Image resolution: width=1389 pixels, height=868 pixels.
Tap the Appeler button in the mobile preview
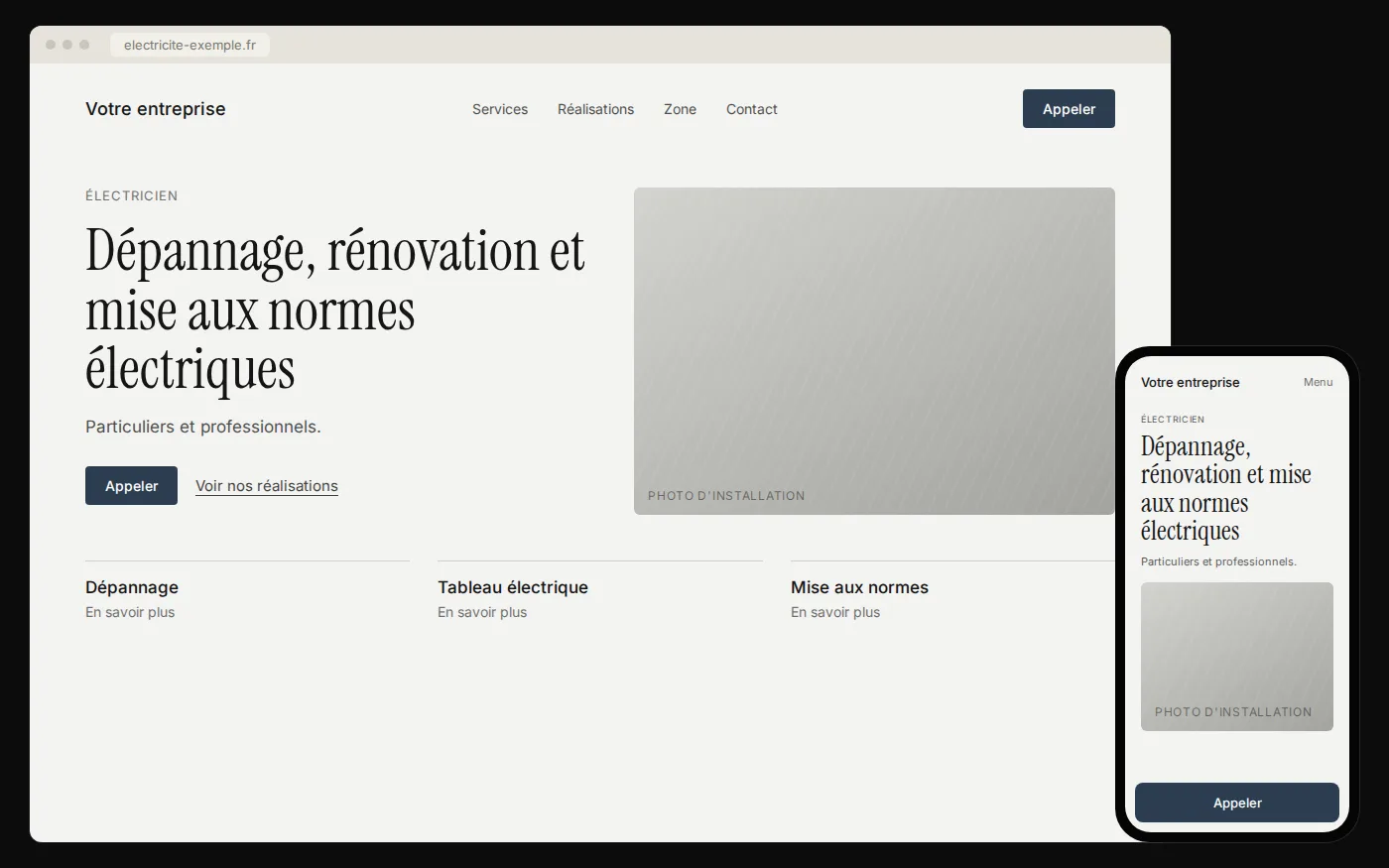(1237, 803)
